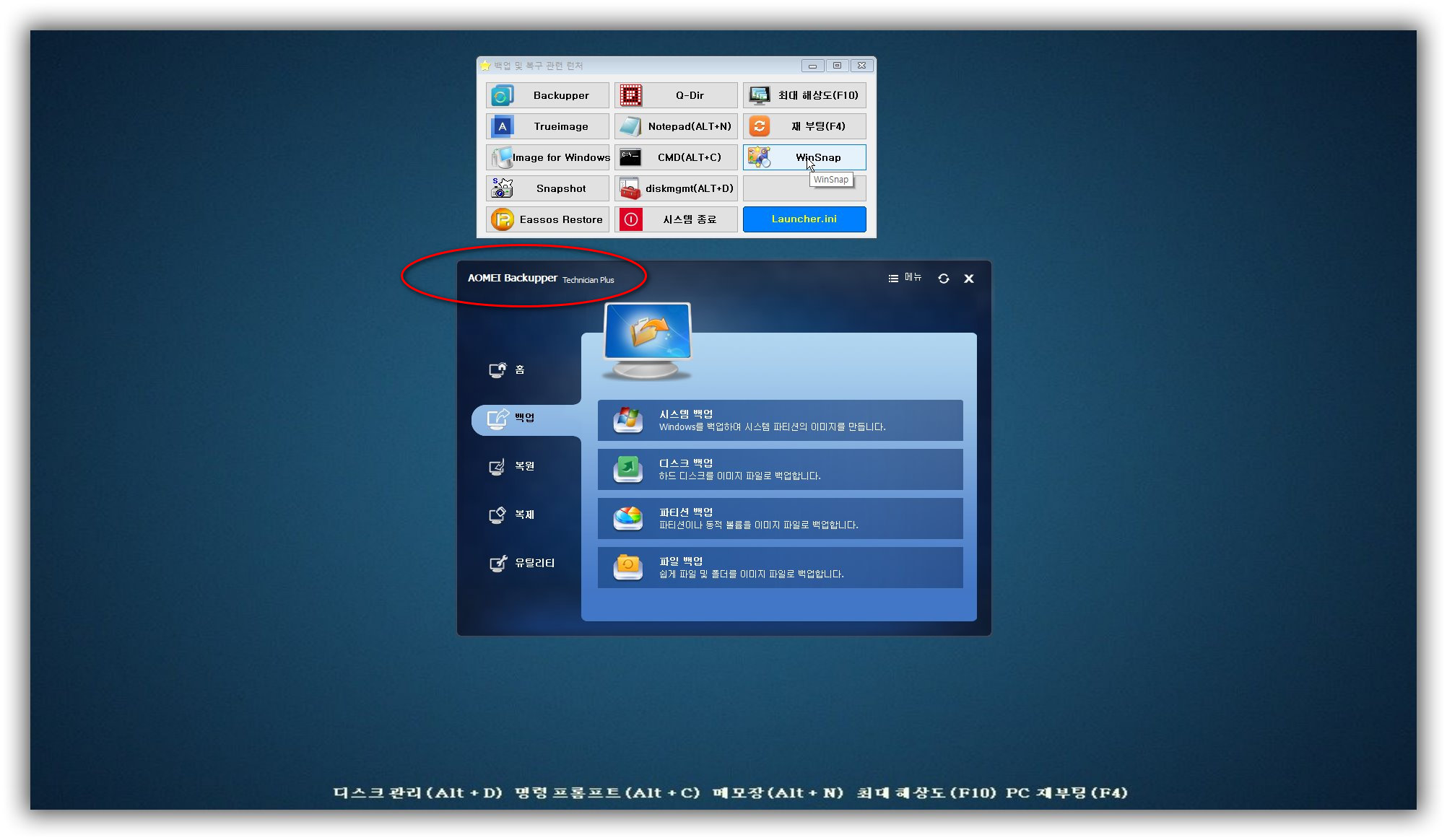1447x840 pixels.
Task: Click the Backupper teal icon
Action: 503,95
